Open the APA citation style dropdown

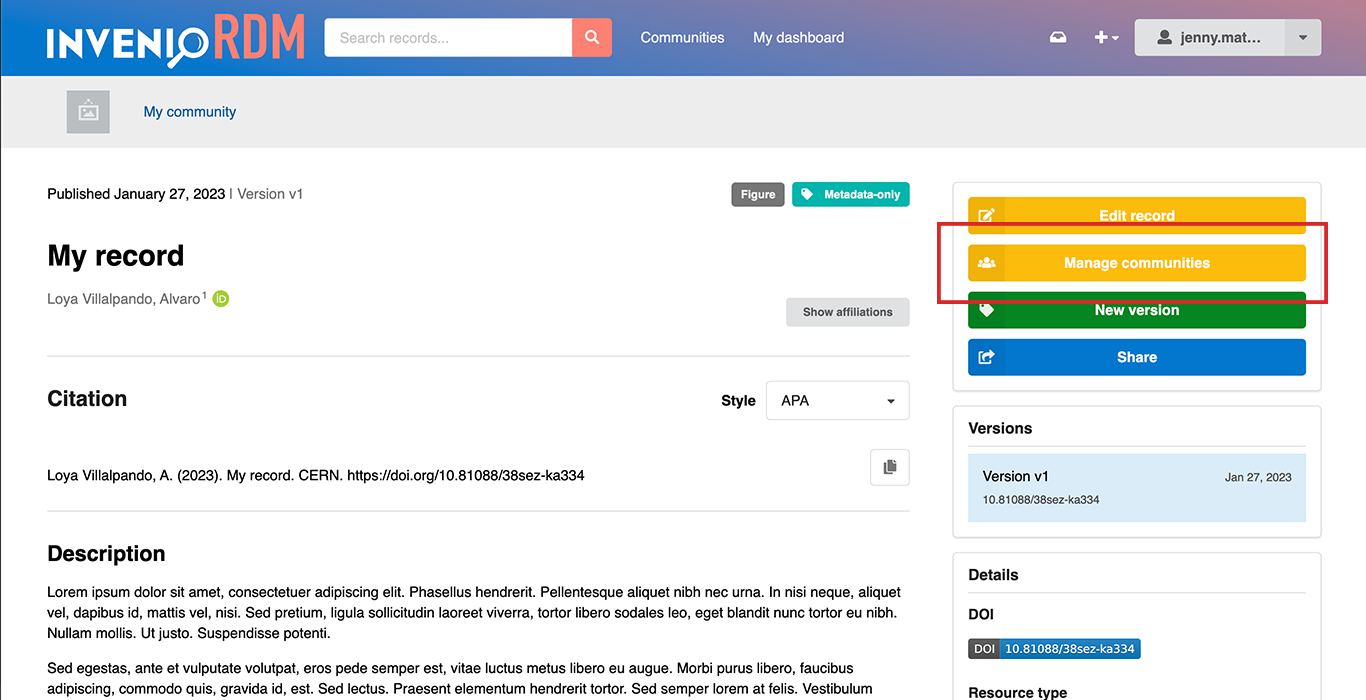tap(837, 400)
